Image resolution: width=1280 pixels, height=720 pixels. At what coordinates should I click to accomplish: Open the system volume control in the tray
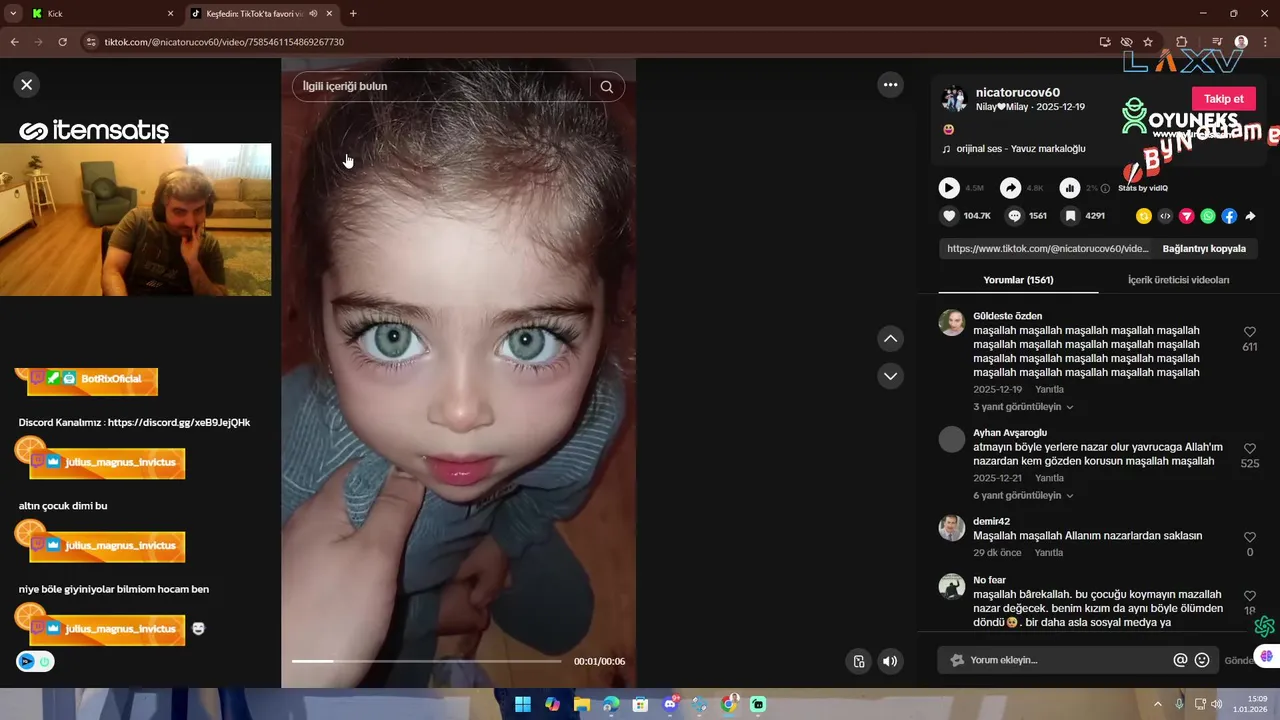pyautogui.click(x=1217, y=704)
